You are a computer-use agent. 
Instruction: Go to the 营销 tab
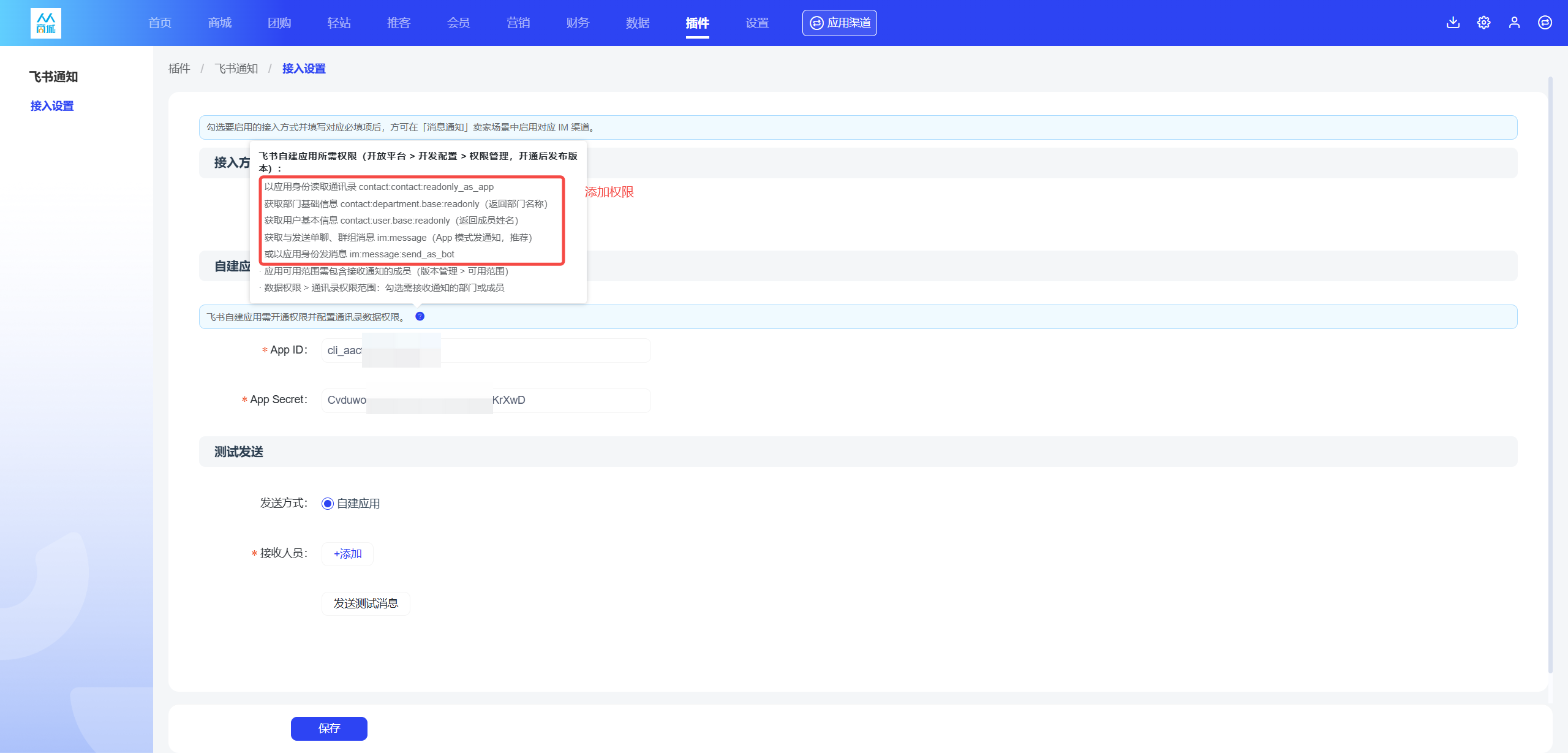click(518, 23)
